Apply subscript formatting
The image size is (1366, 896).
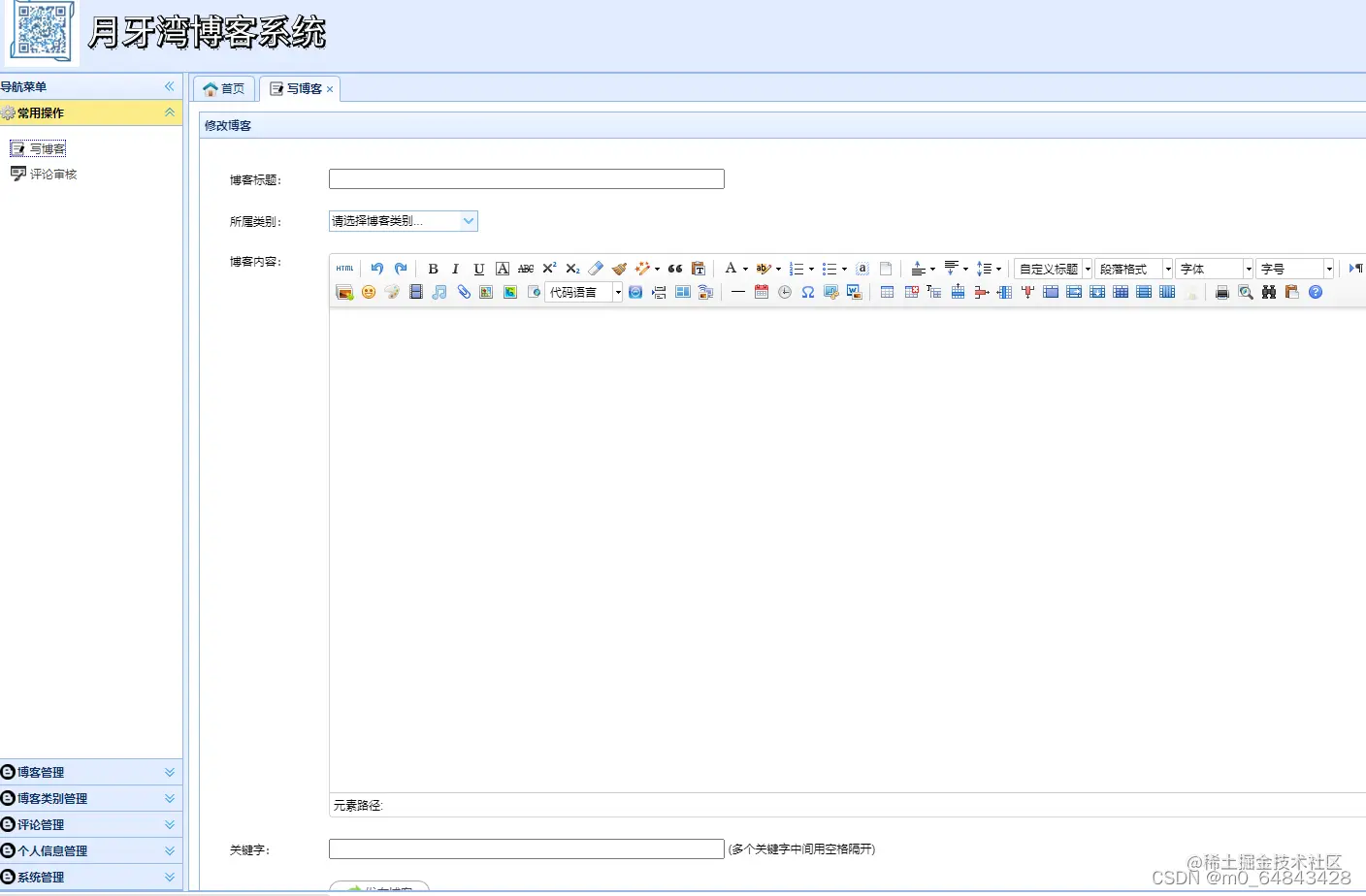(572, 269)
